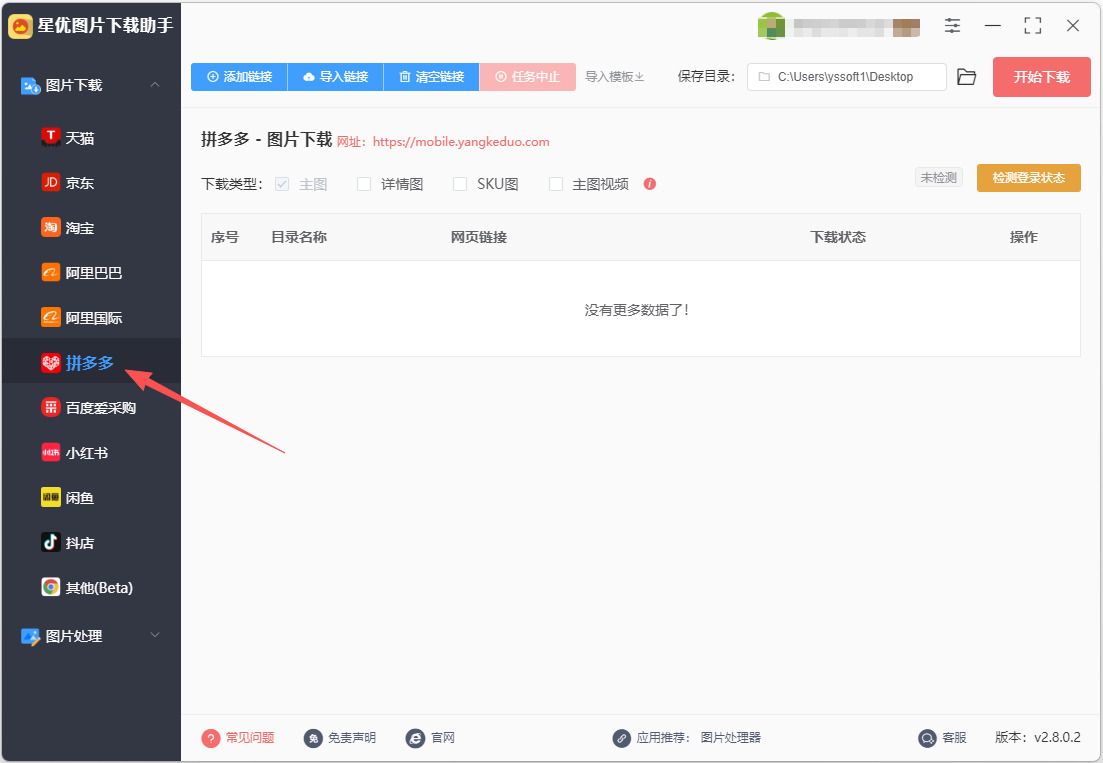Click the 开始下载 red button
Screen dimensions: 1103x763
click(1041, 77)
